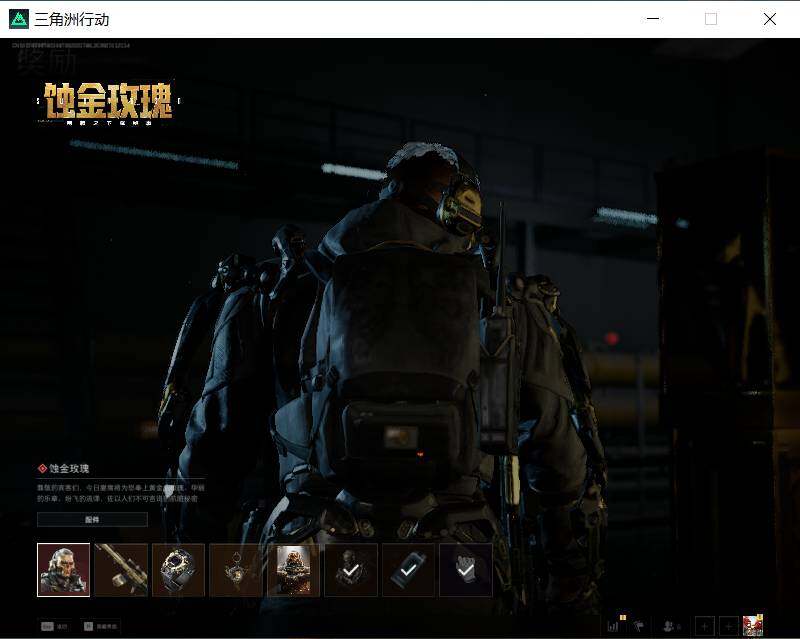This screenshot has width=800, height=639.
Task: Toggle the checked operator figure reward slot
Action: 351,570
